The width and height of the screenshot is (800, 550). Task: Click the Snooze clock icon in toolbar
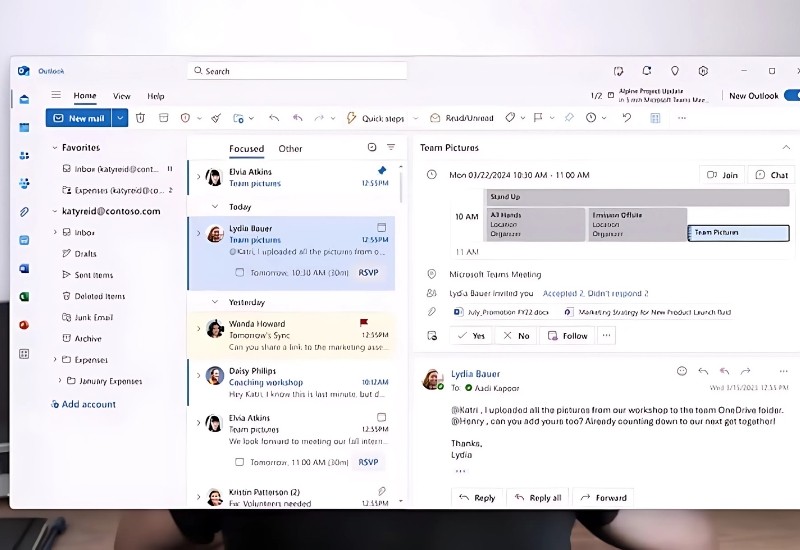(x=591, y=117)
